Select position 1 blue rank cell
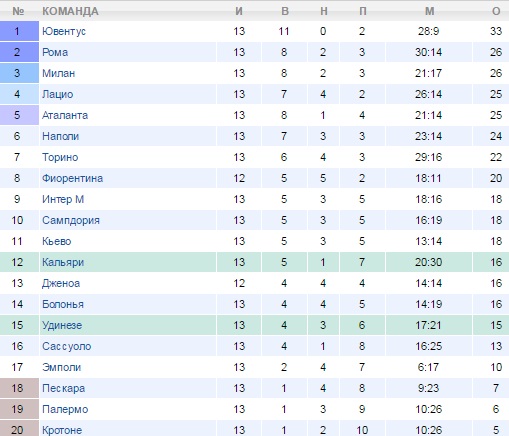 (19, 31)
